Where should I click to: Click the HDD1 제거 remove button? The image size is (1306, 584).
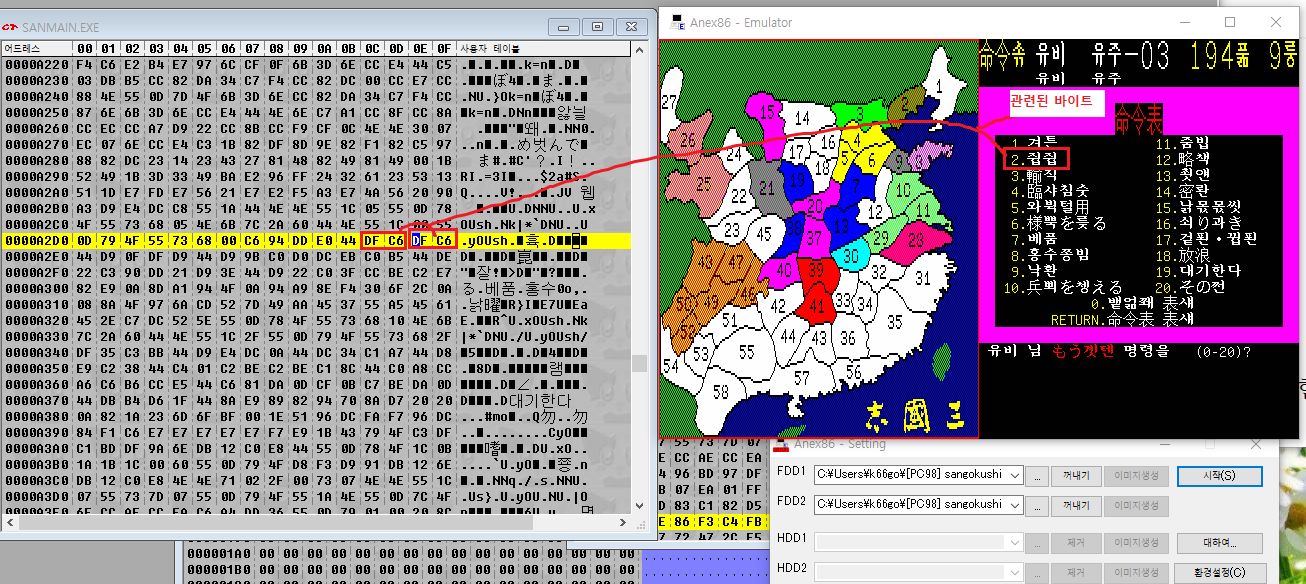pyautogui.click(x=1075, y=543)
